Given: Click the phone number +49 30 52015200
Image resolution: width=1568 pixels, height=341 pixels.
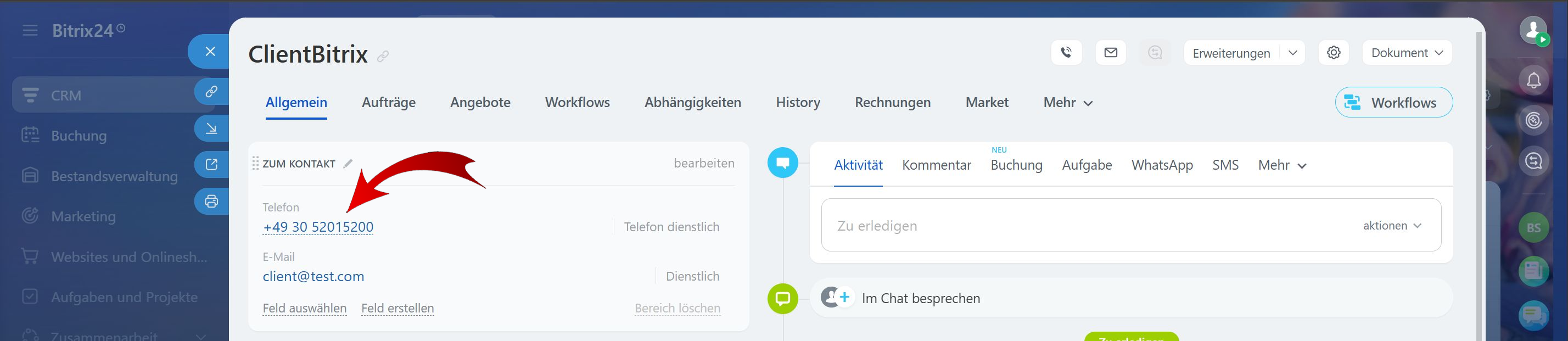Looking at the screenshot, I should tap(318, 227).
